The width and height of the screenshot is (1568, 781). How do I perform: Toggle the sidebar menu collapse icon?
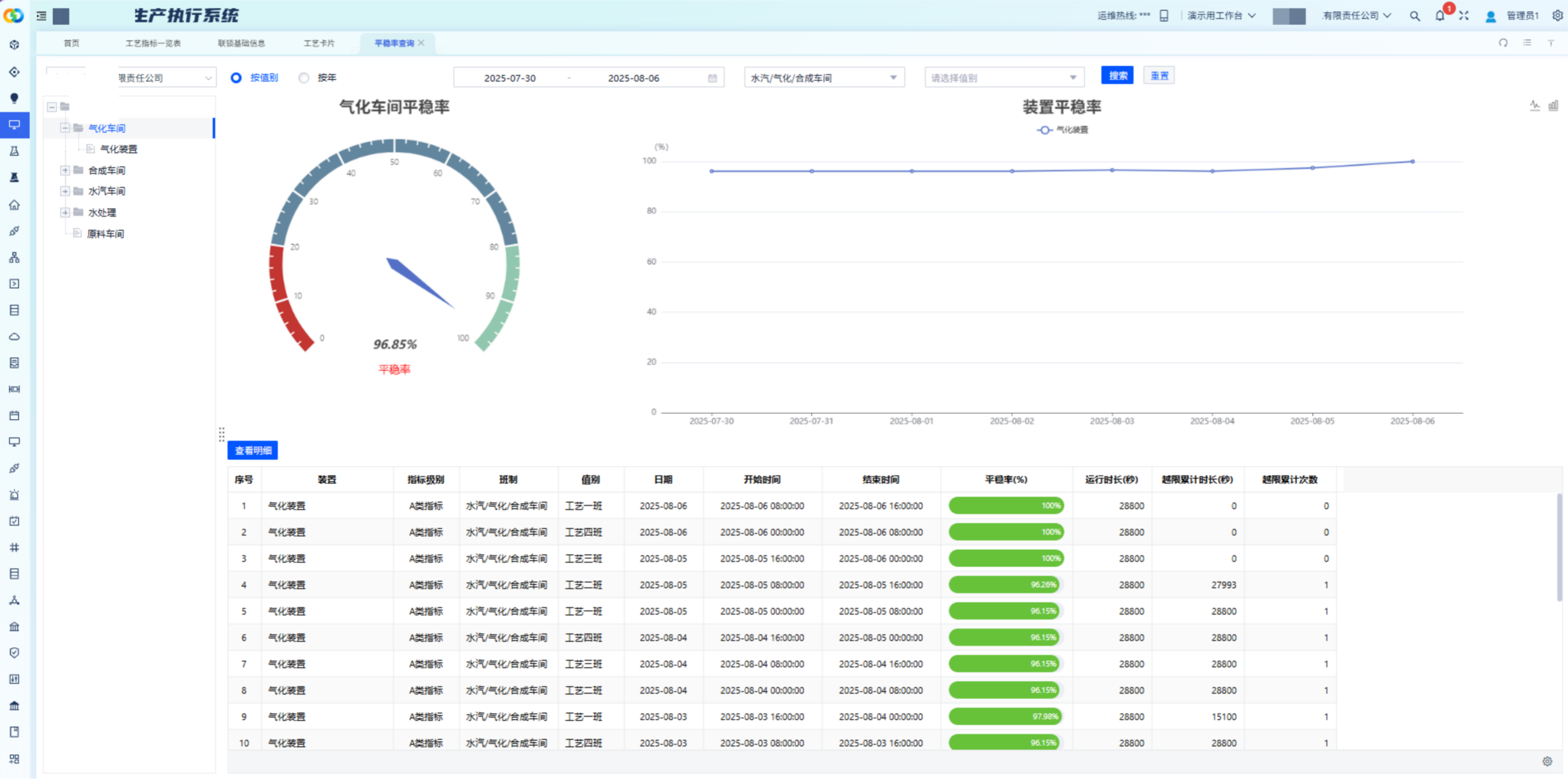tap(41, 16)
